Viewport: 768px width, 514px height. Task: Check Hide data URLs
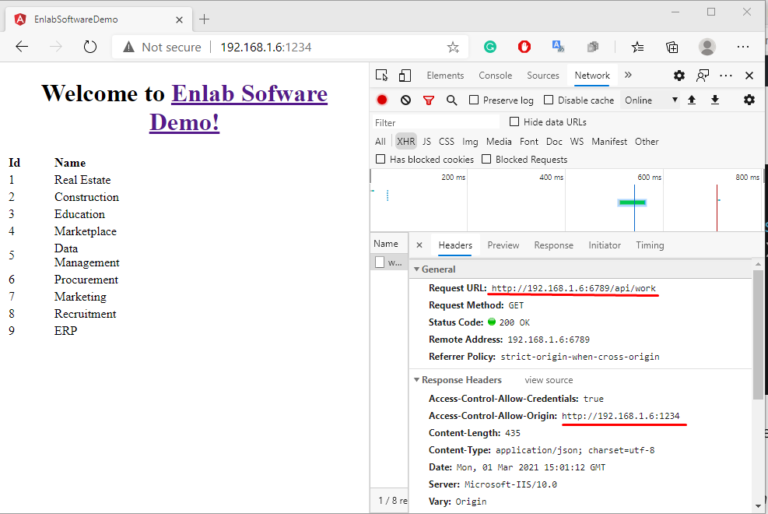point(514,122)
